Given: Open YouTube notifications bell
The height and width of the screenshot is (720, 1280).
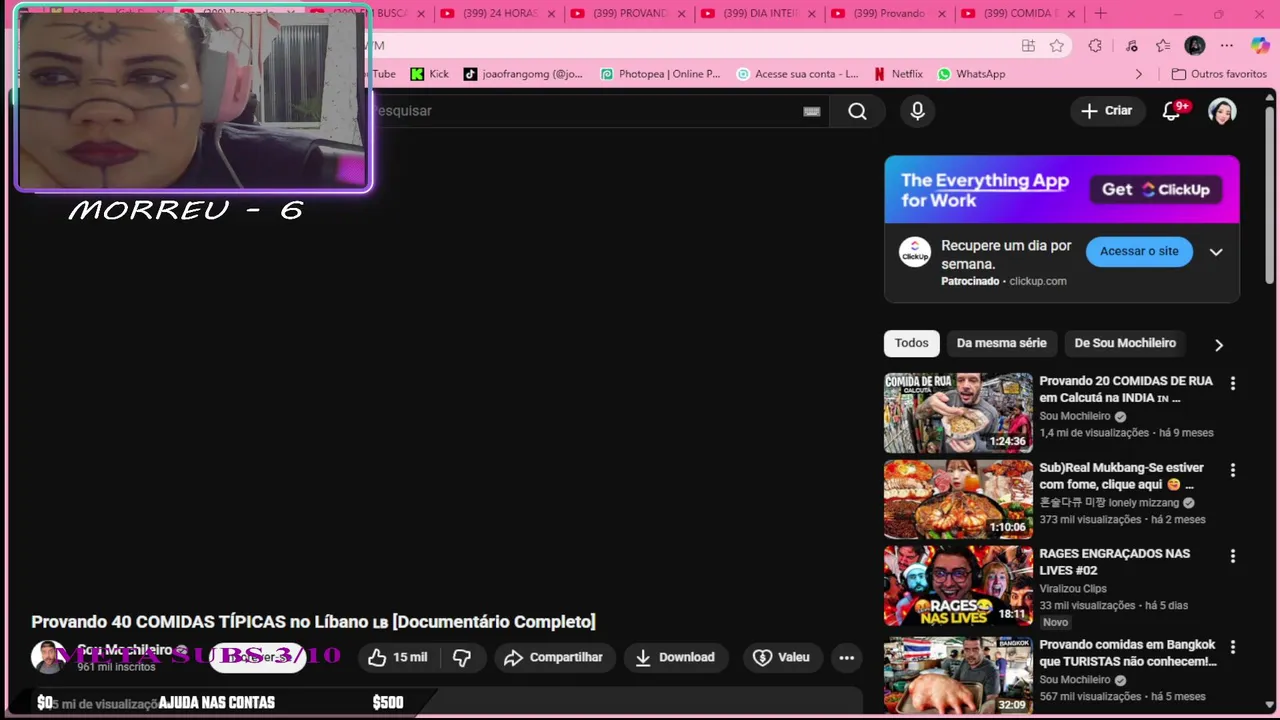Looking at the screenshot, I should [x=1172, y=111].
